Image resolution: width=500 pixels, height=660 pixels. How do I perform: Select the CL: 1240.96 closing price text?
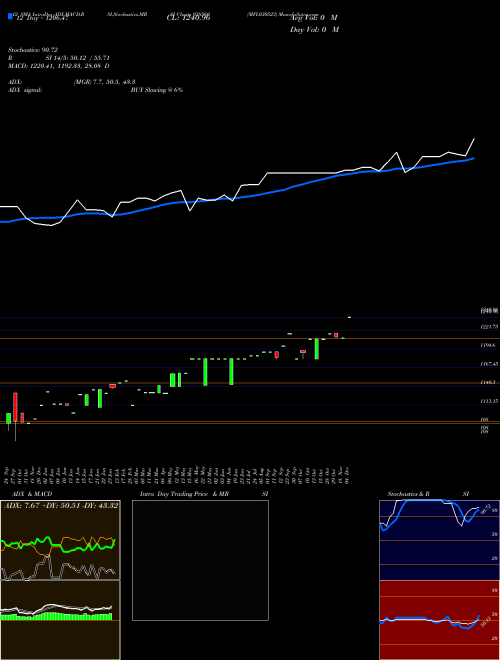click(189, 18)
